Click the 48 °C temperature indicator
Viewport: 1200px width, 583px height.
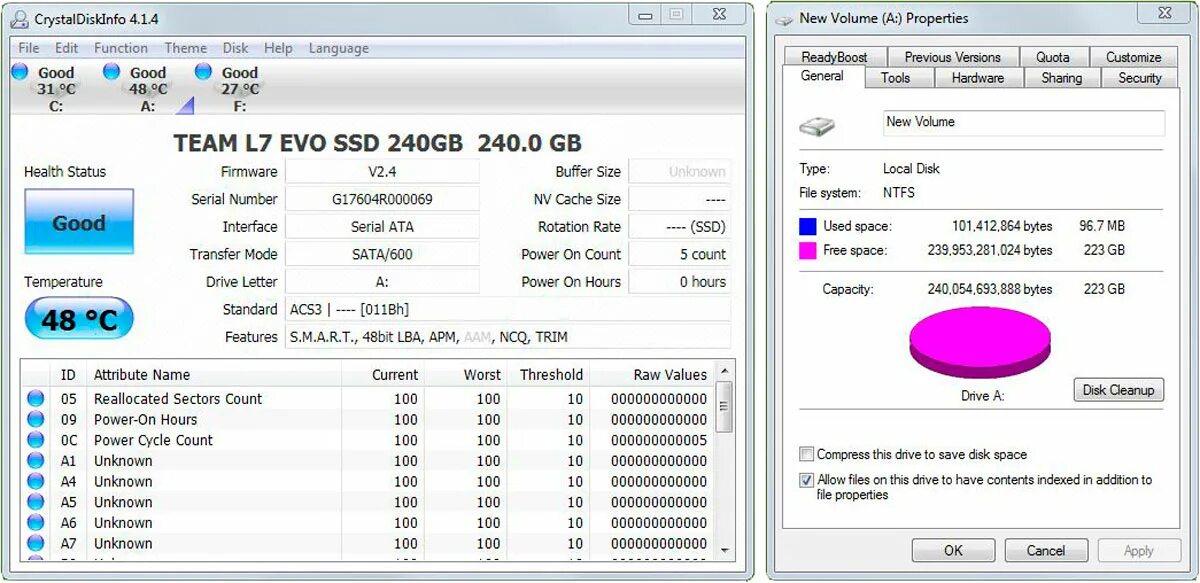[79, 320]
